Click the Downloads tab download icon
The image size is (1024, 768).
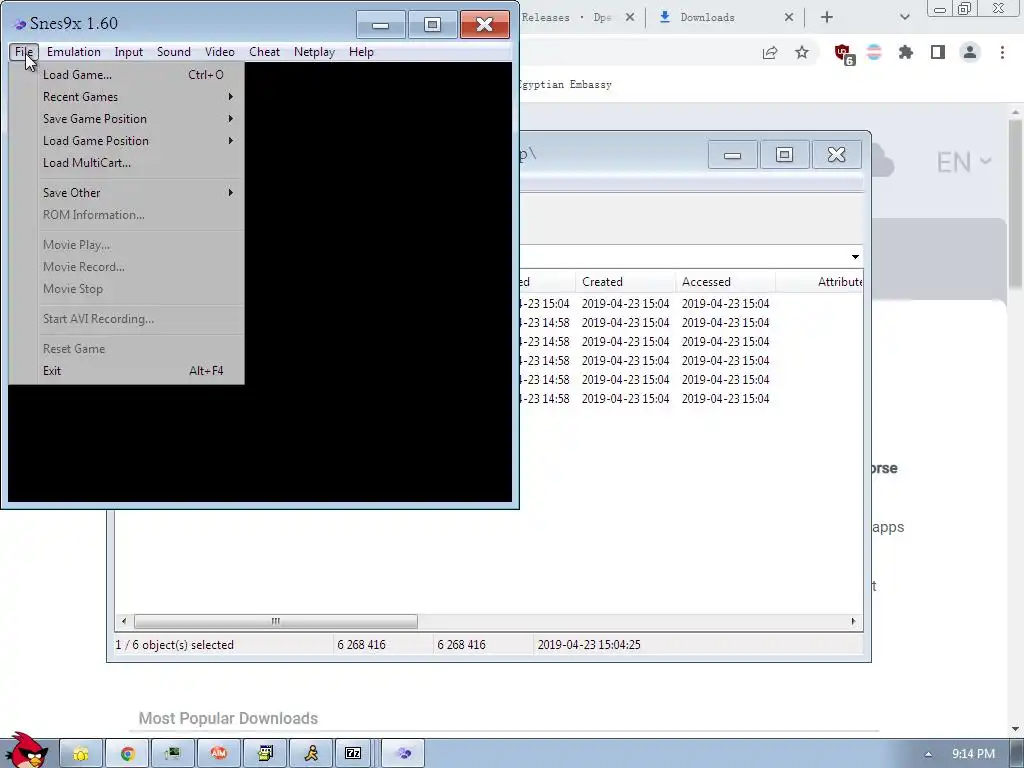click(x=665, y=18)
